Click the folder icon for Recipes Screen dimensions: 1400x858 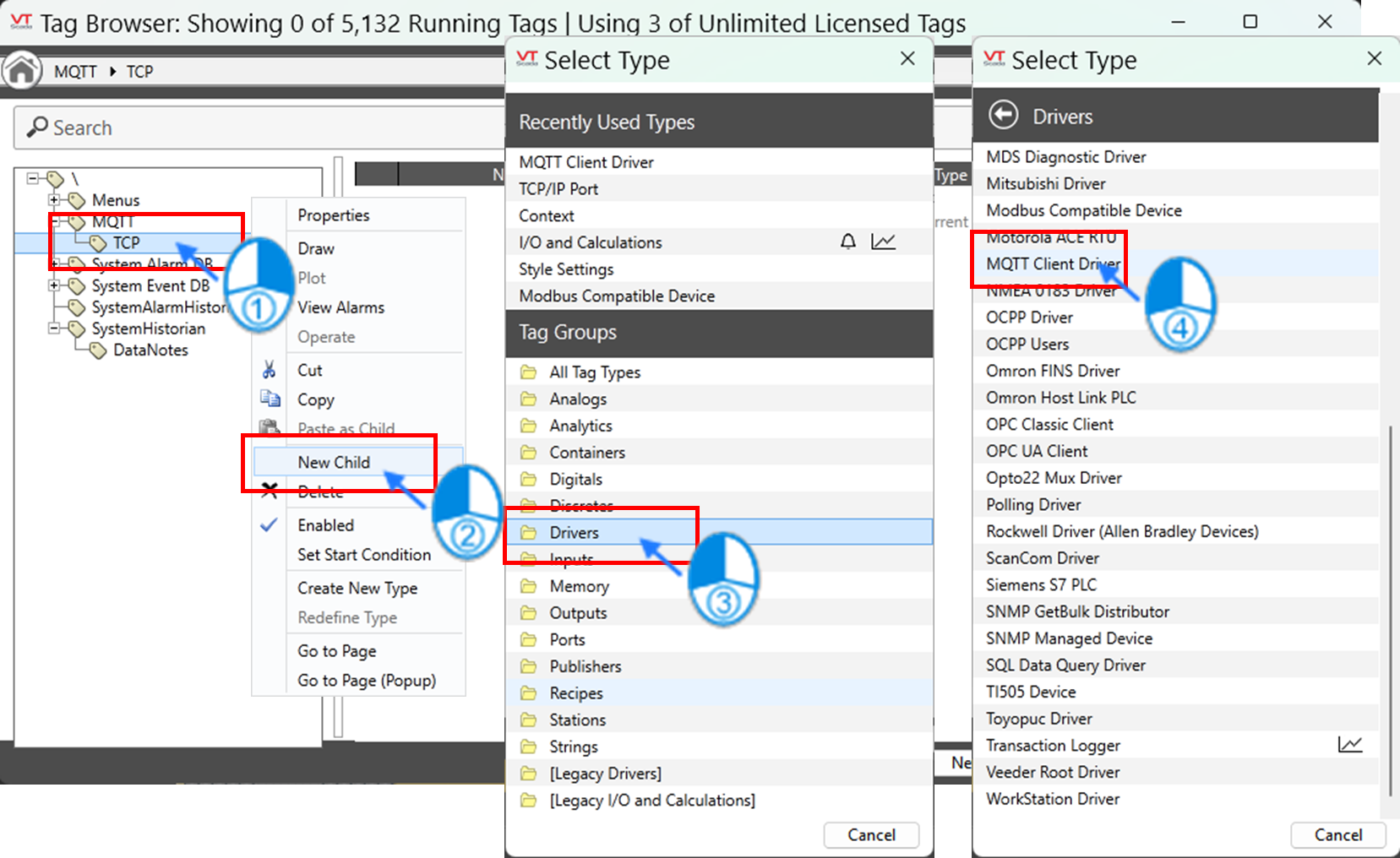pyautogui.click(x=529, y=693)
